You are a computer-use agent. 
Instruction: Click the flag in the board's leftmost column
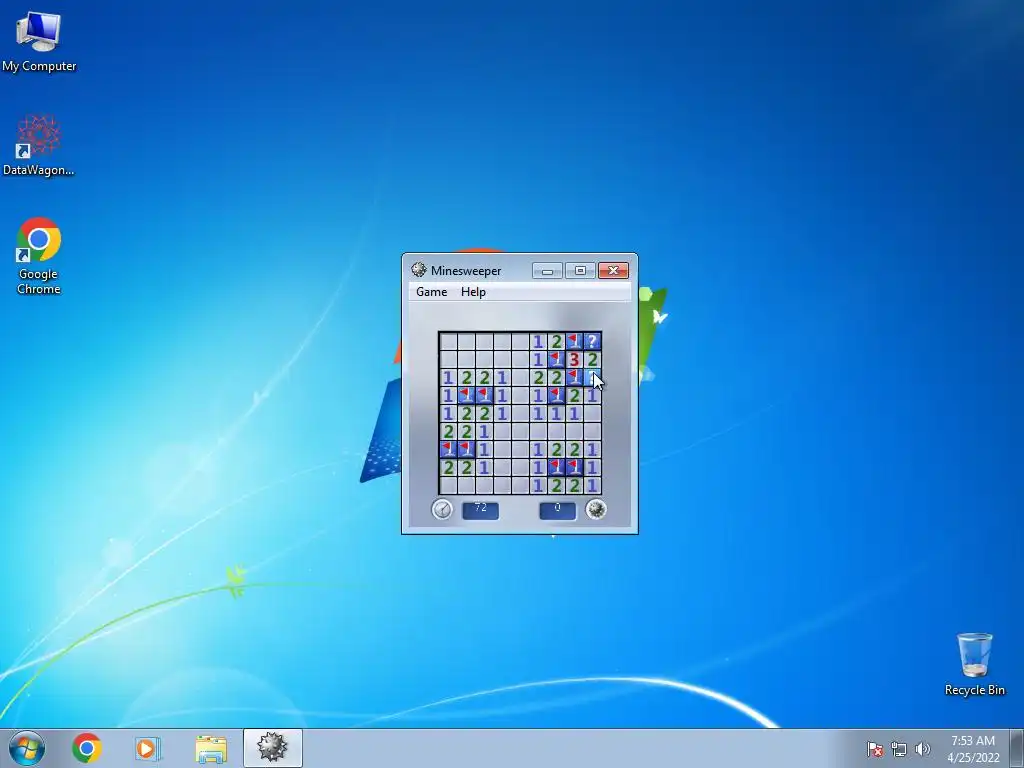(x=448, y=449)
